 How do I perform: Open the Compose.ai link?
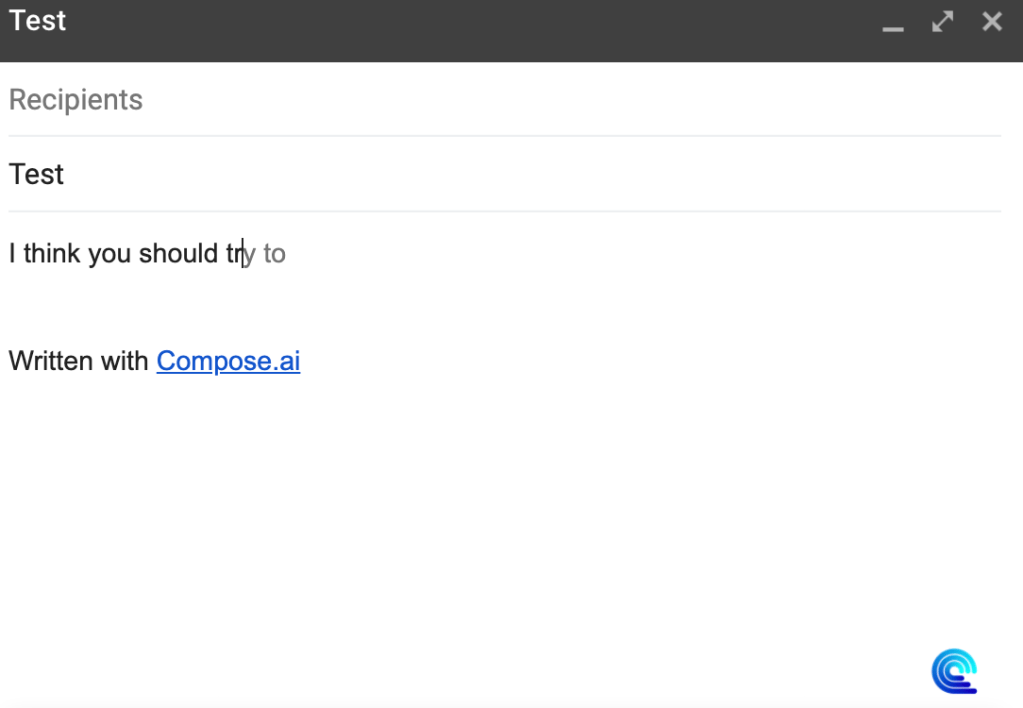click(228, 361)
